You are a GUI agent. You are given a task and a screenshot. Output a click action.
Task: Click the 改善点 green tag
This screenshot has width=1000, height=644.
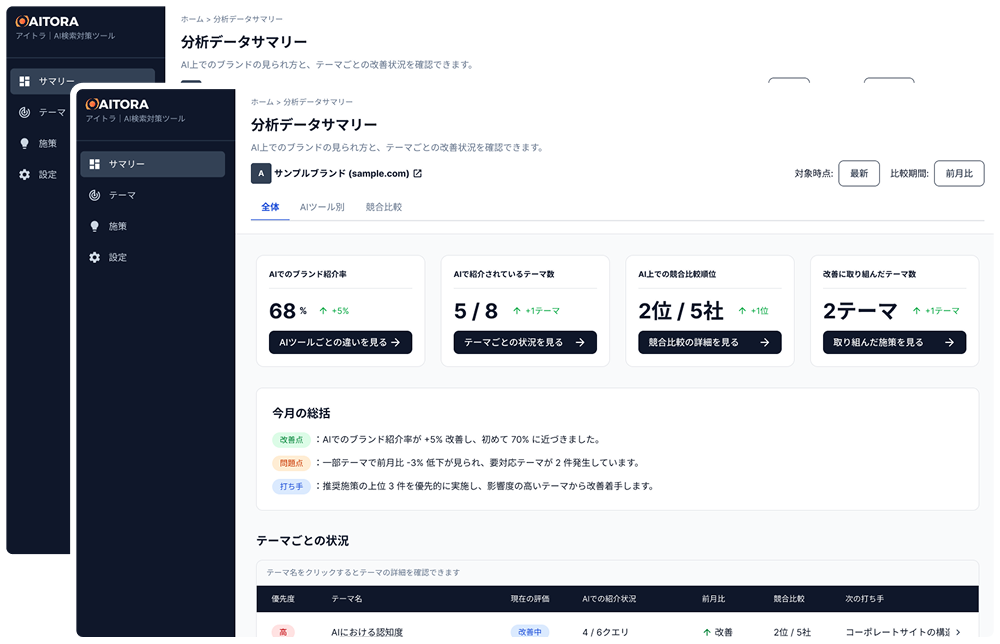tap(291, 440)
